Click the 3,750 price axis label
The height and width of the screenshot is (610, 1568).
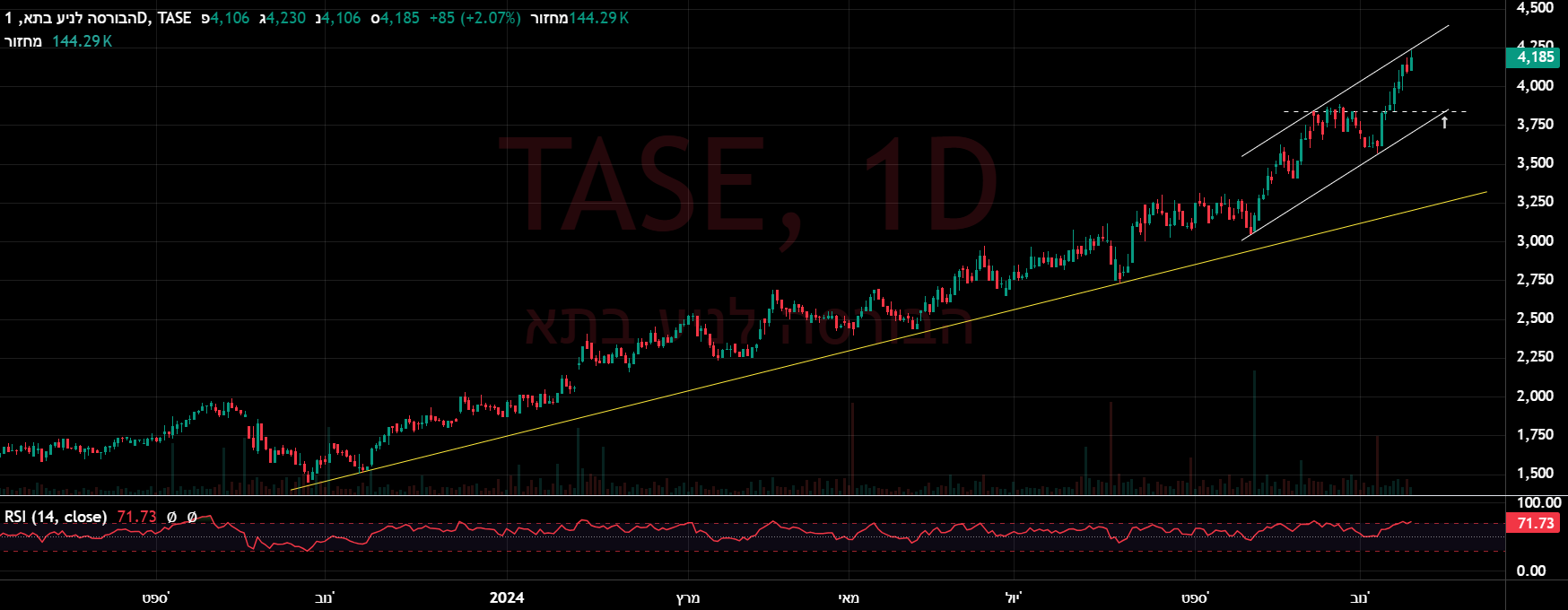point(1535,125)
